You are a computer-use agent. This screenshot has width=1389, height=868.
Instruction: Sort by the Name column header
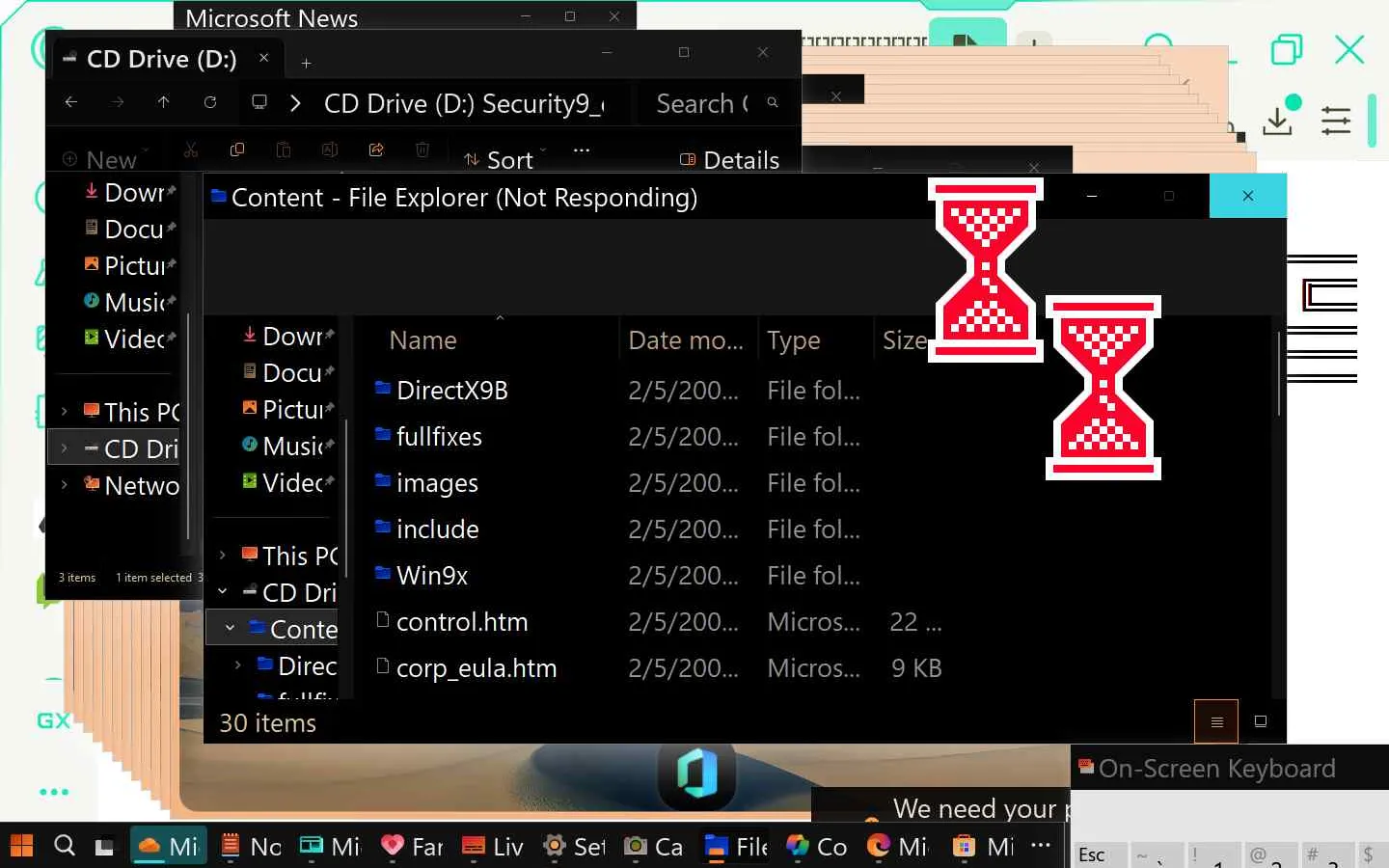pyautogui.click(x=422, y=340)
